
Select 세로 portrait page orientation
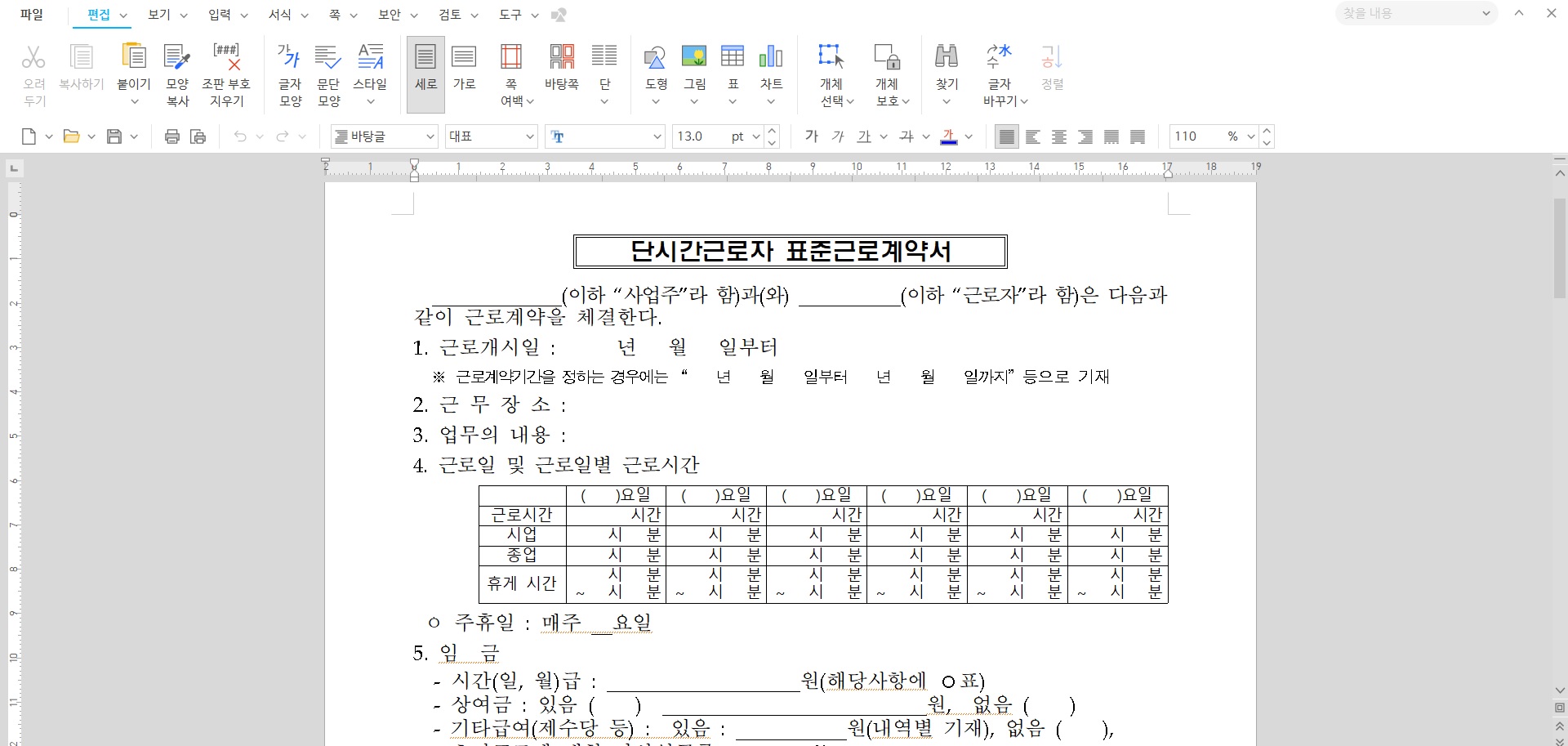[x=425, y=74]
